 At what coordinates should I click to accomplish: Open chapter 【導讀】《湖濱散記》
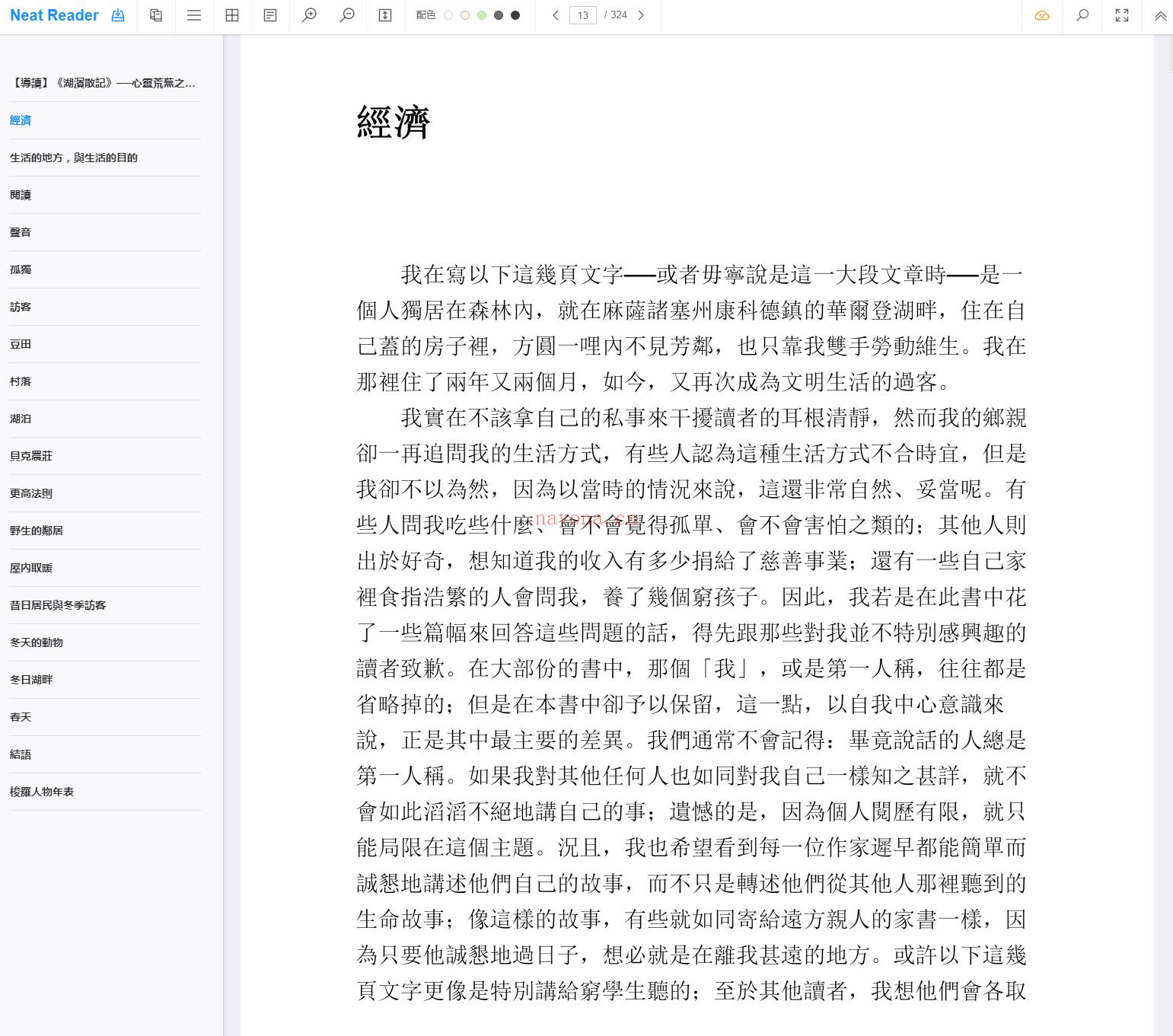click(x=105, y=83)
